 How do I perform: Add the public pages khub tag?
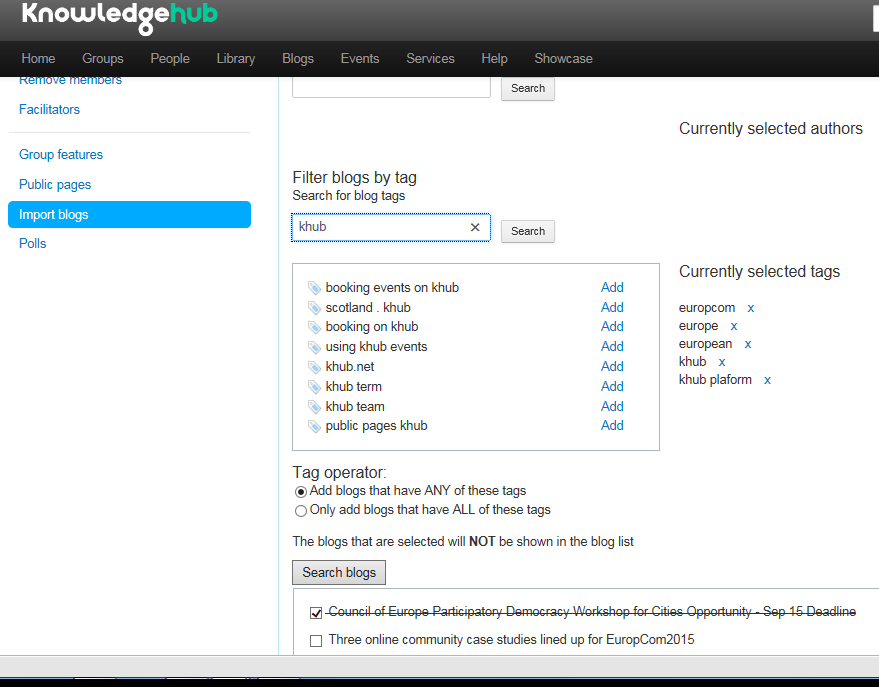612,426
